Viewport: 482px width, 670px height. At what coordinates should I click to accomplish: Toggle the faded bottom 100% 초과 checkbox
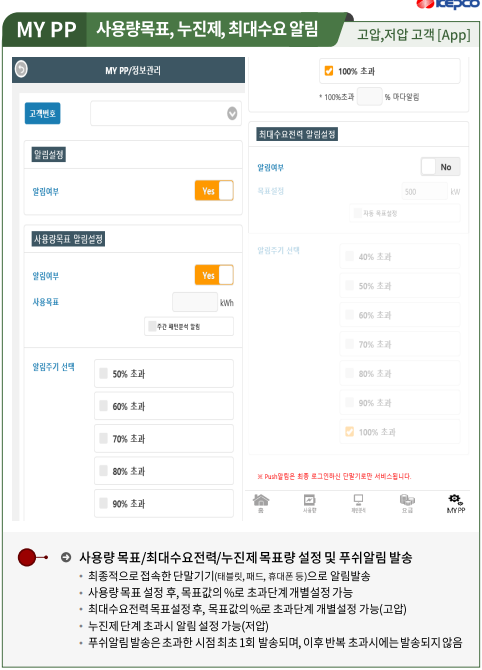(x=350, y=432)
